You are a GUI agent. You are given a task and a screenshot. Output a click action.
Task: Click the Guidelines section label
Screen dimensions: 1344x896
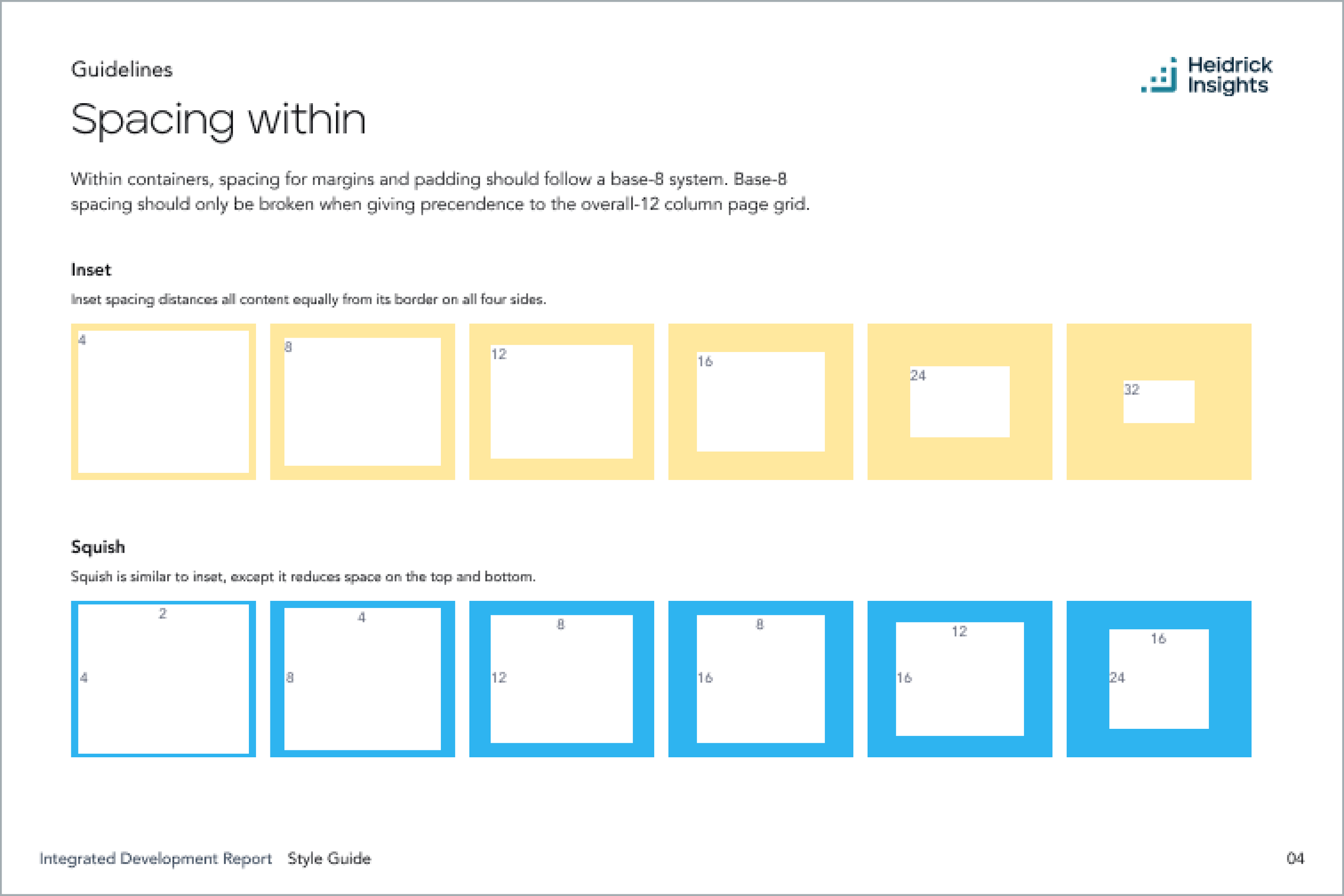[121, 69]
